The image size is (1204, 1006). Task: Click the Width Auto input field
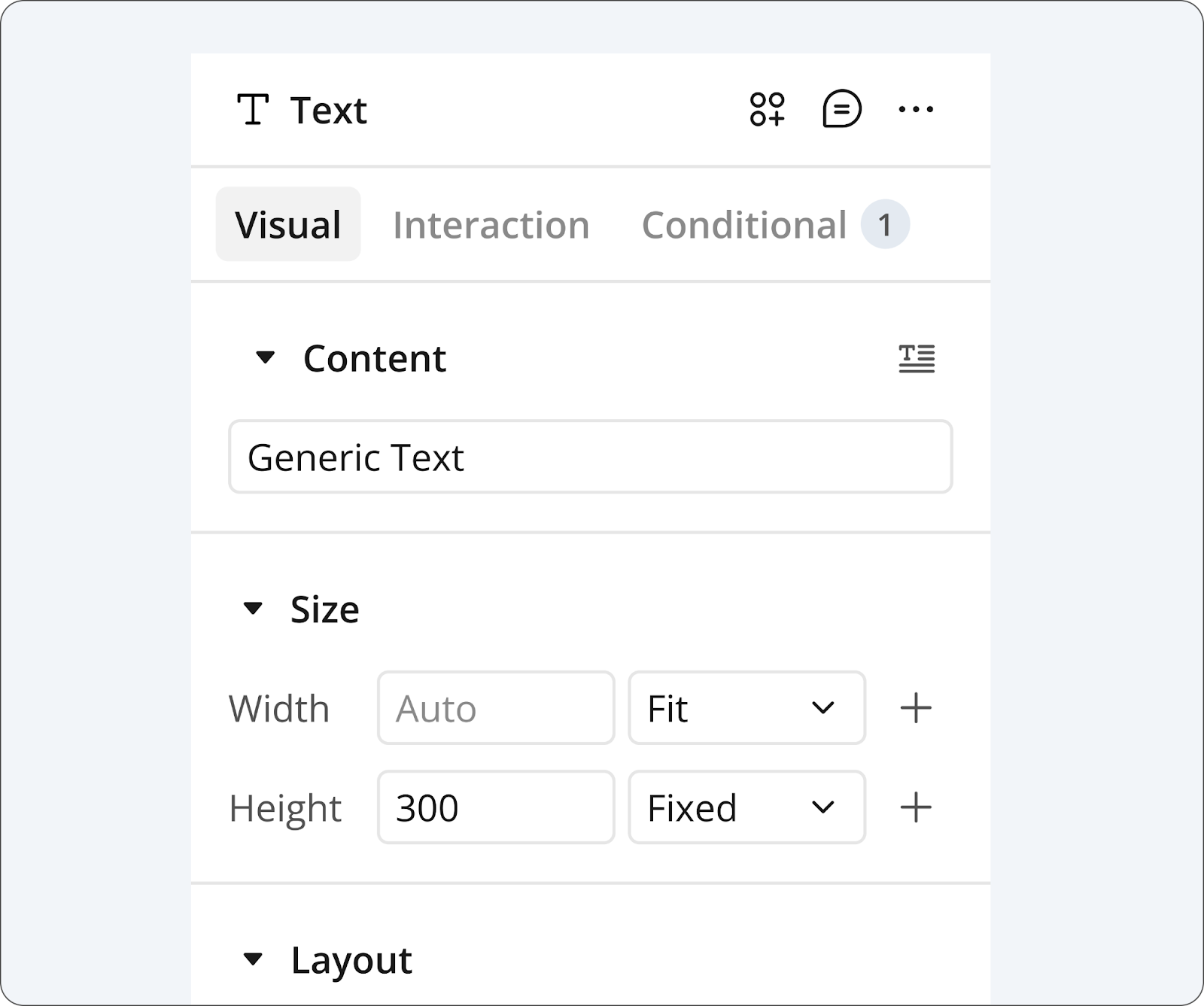pyautogui.click(x=496, y=708)
